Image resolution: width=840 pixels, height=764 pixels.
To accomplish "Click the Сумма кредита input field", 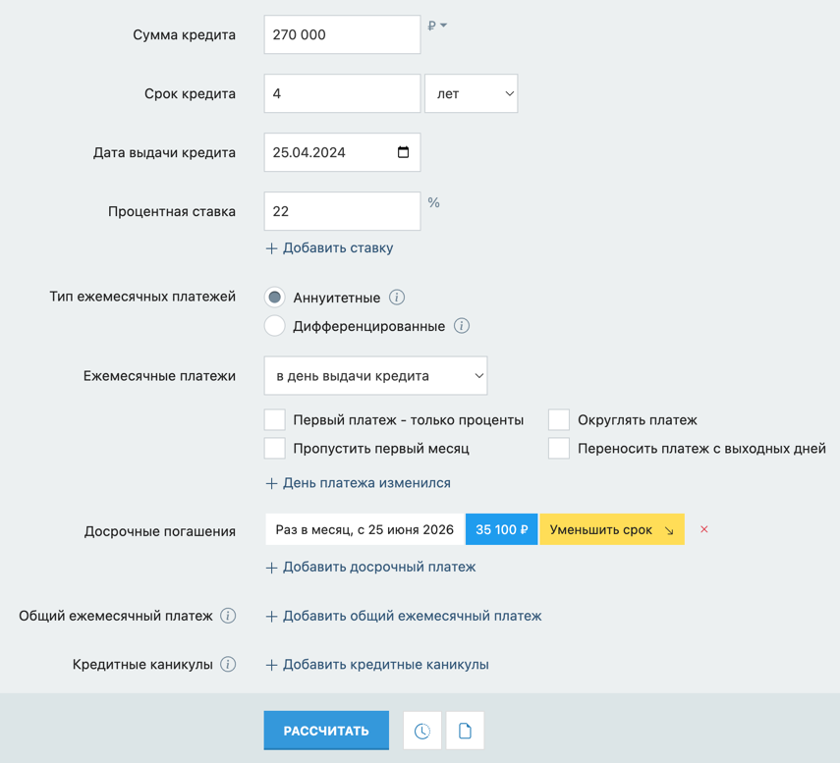I will tap(342, 35).
